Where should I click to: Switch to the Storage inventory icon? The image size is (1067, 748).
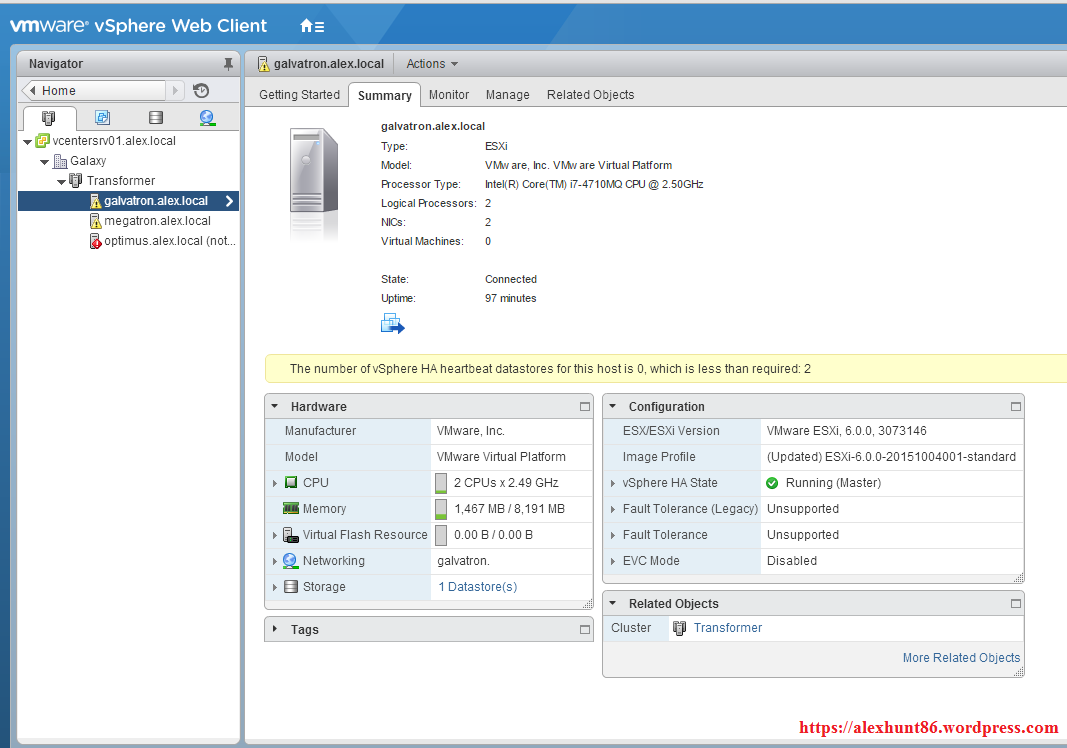tap(154, 117)
